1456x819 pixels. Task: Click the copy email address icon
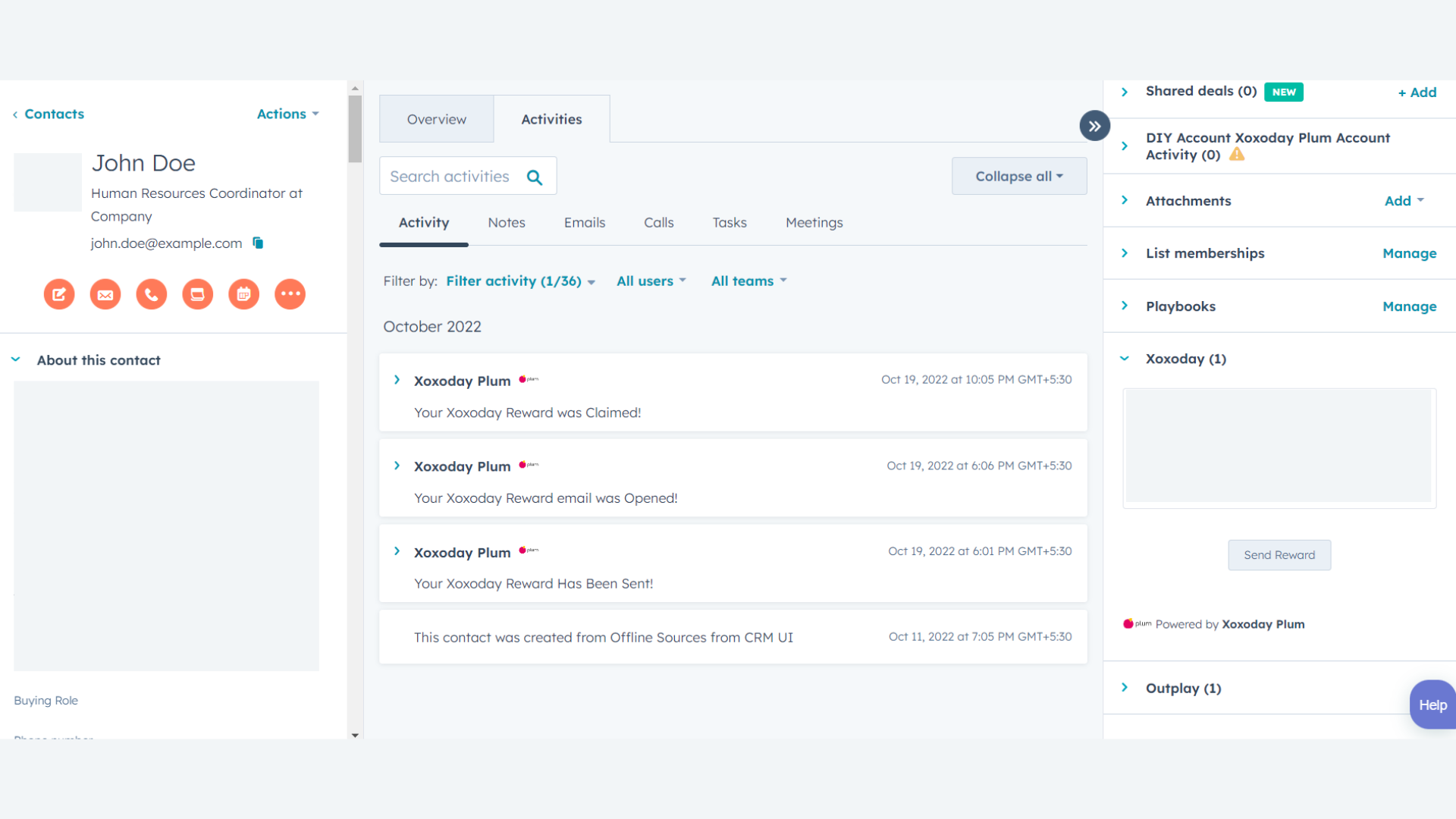point(257,243)
